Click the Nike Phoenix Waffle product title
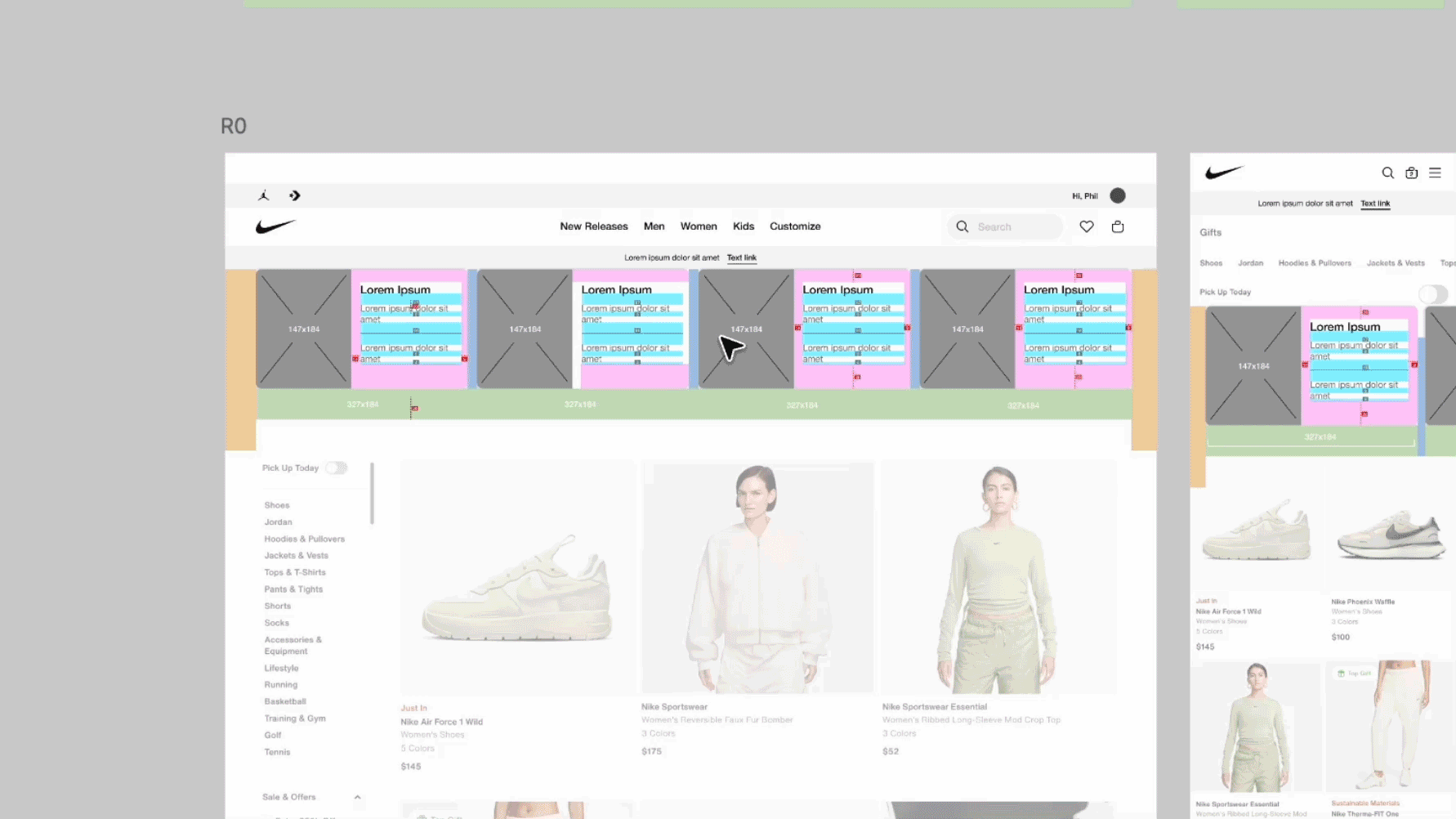The image size is (1456, 819). coord(1363,602)
